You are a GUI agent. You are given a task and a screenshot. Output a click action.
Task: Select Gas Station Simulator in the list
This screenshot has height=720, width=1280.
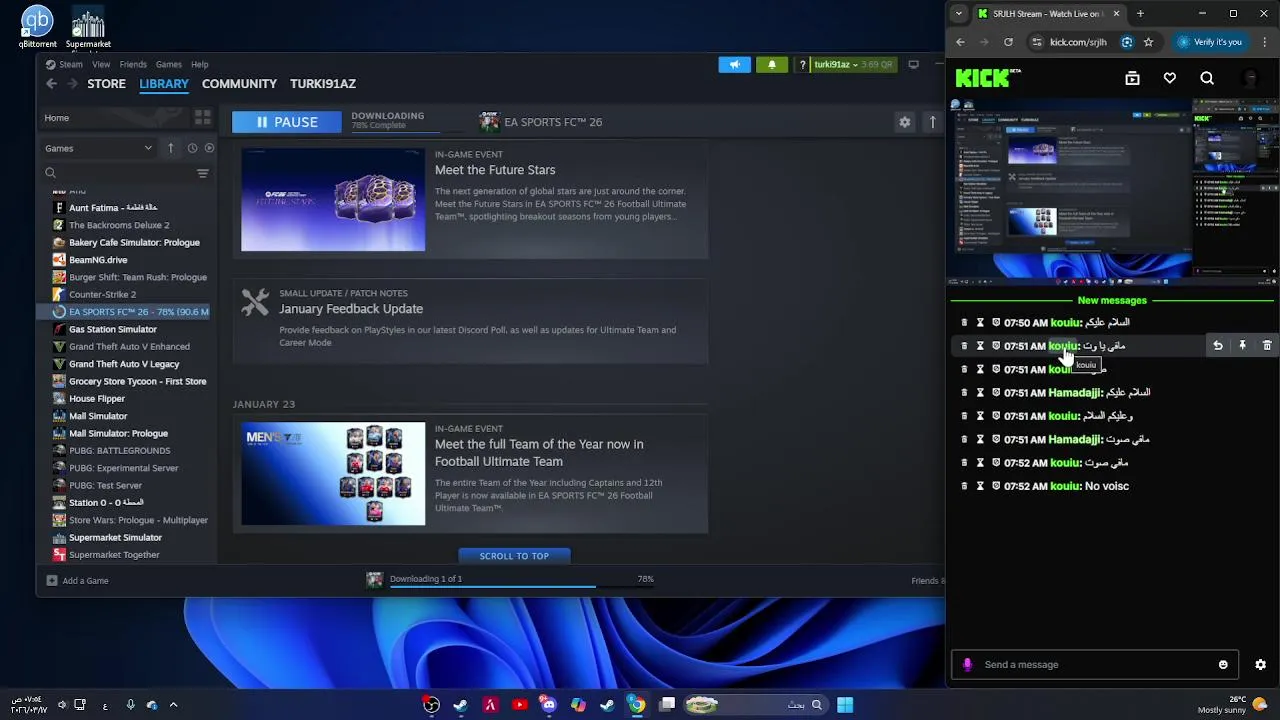point(113,329)
